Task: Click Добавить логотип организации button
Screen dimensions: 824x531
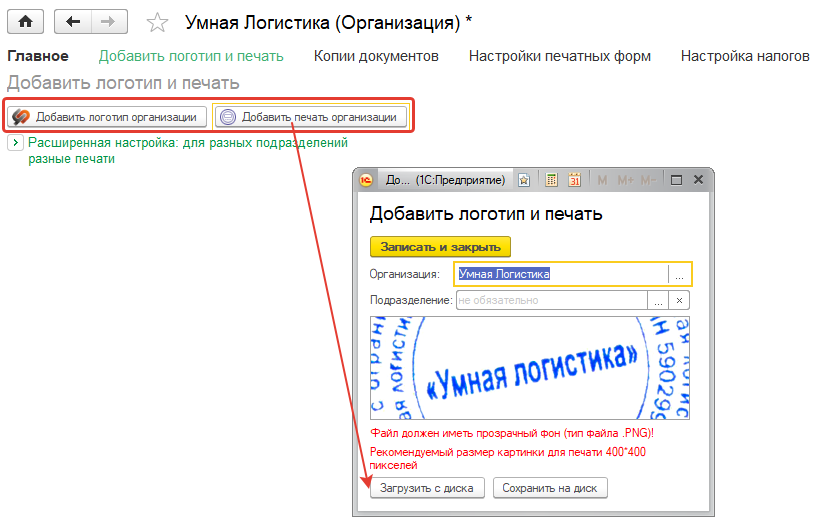Action: 107,117
